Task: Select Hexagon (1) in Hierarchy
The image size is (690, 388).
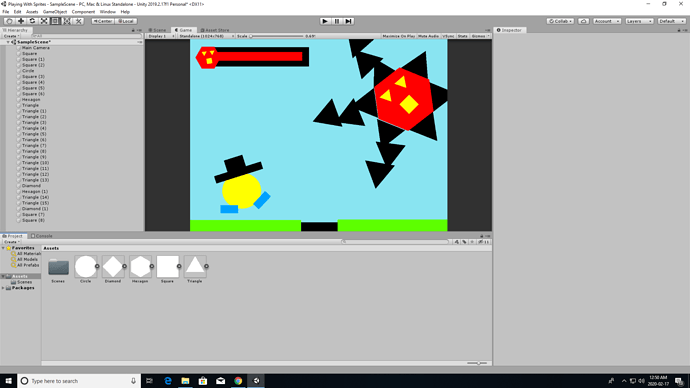Action: [35, 191]
